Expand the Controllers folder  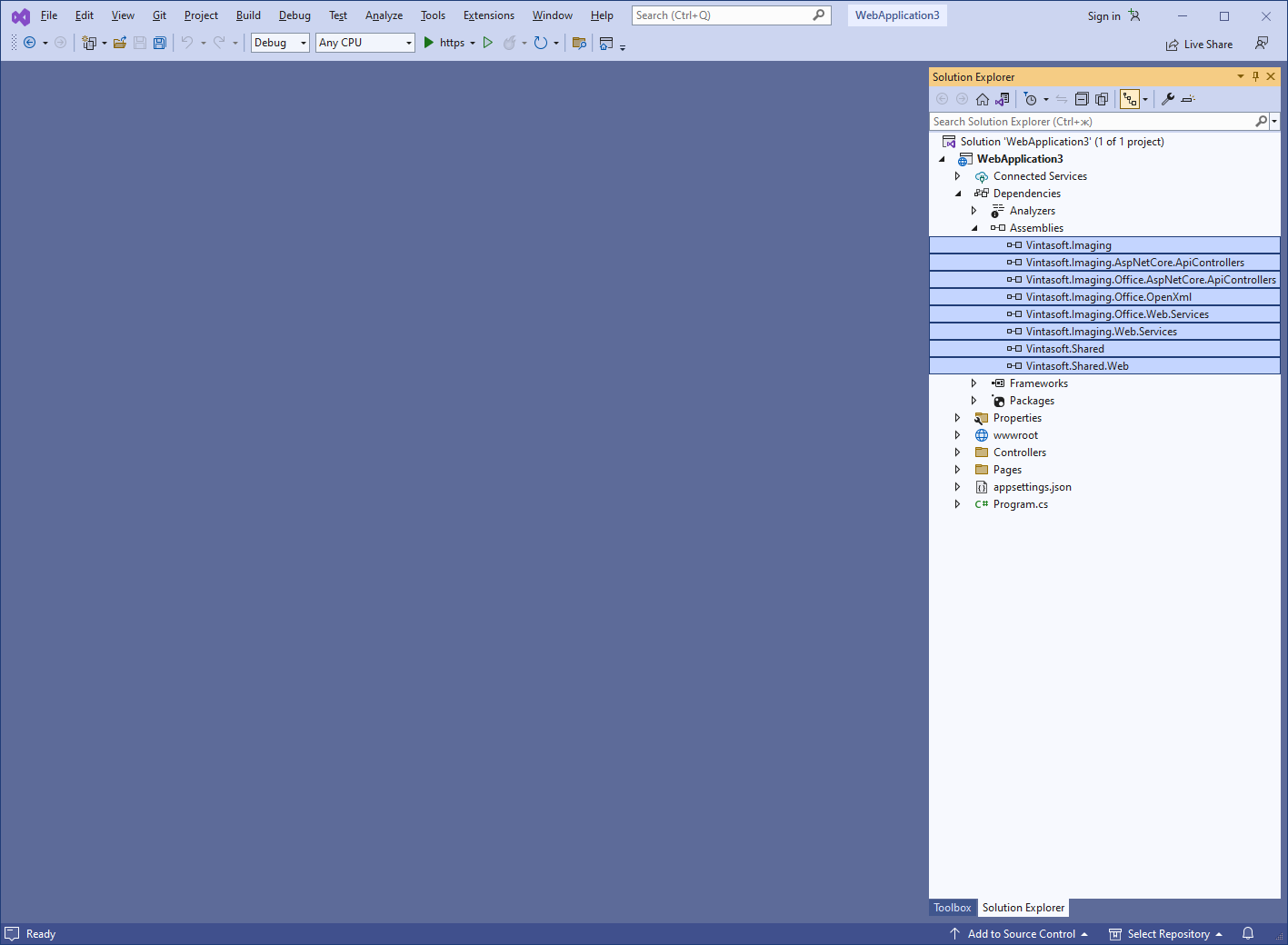[957, 453]
